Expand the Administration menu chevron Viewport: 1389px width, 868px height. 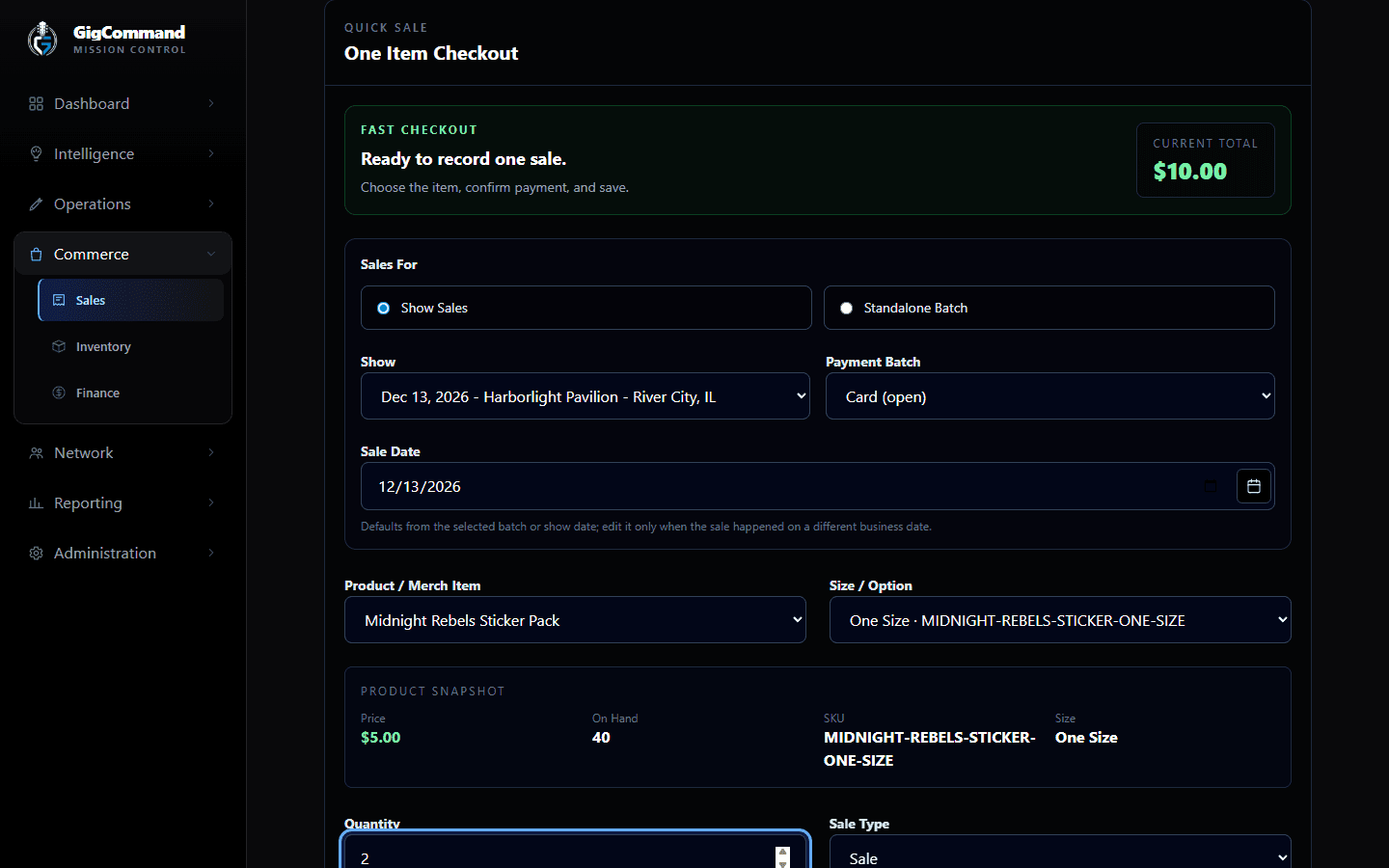point(211,553)
